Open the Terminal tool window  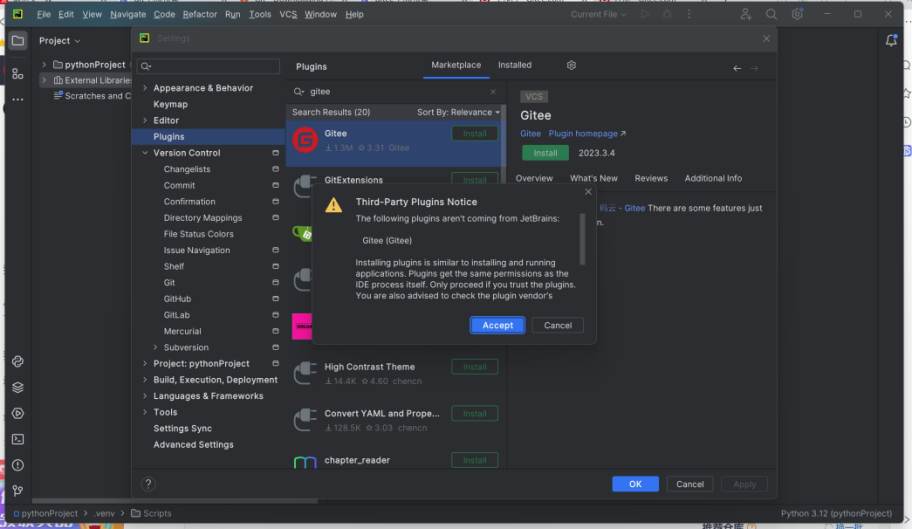pyautogui.click(x=18, y=439)
